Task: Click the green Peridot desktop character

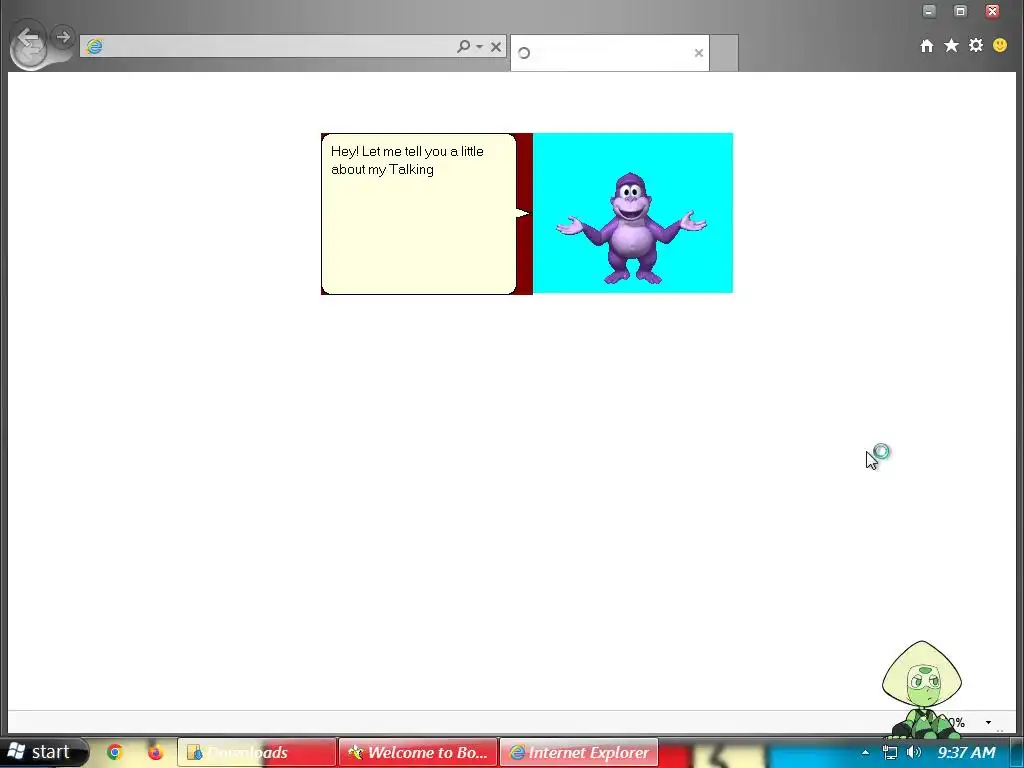Action: [x=922, y=690]
